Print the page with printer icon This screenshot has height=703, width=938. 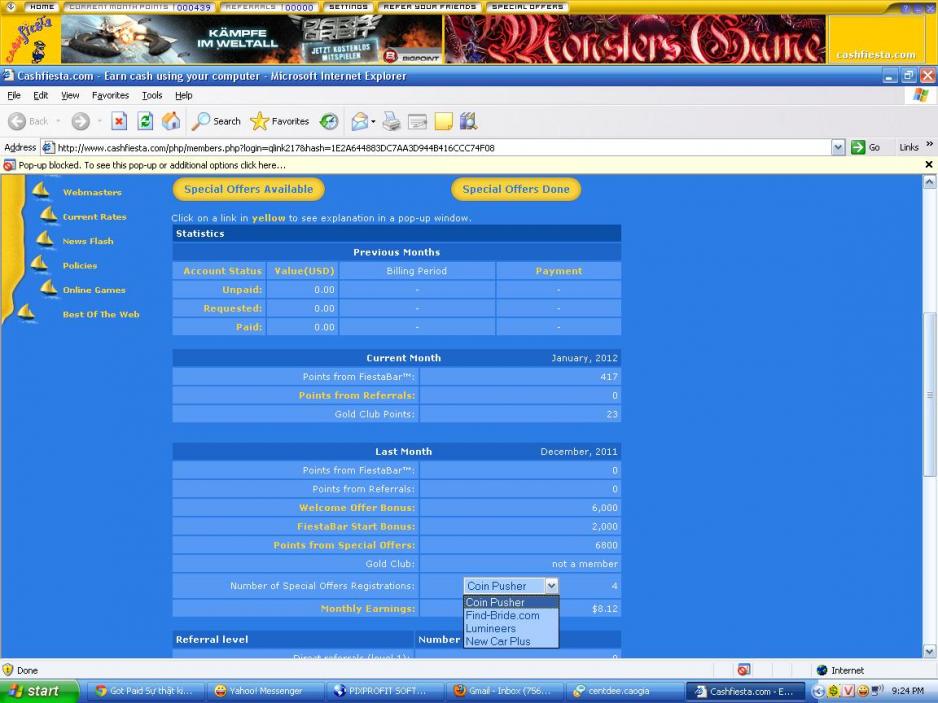pyautogui.click(x=392, y=121)
